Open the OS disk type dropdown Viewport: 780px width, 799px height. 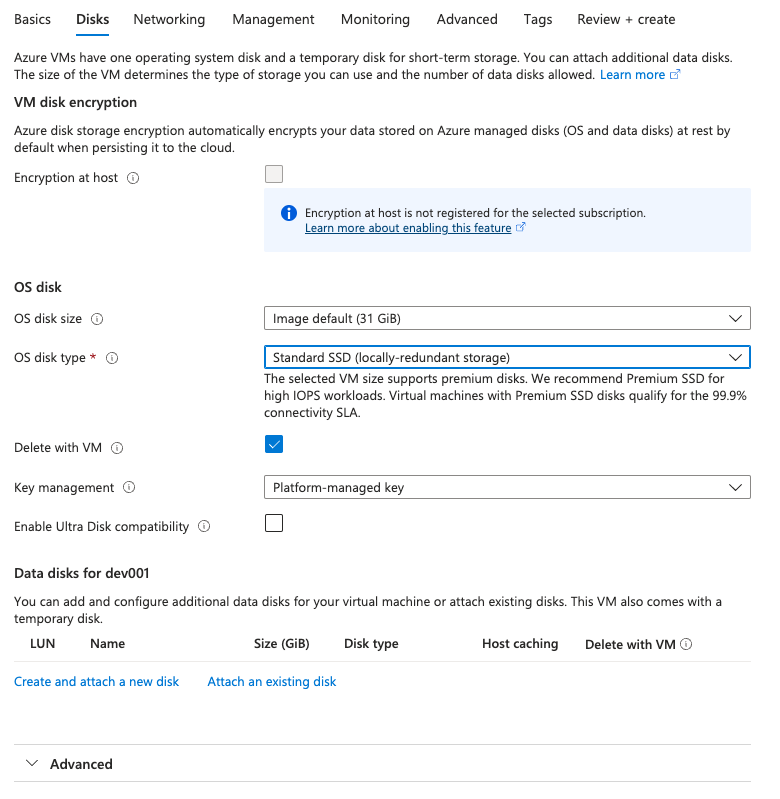[507, 357]
